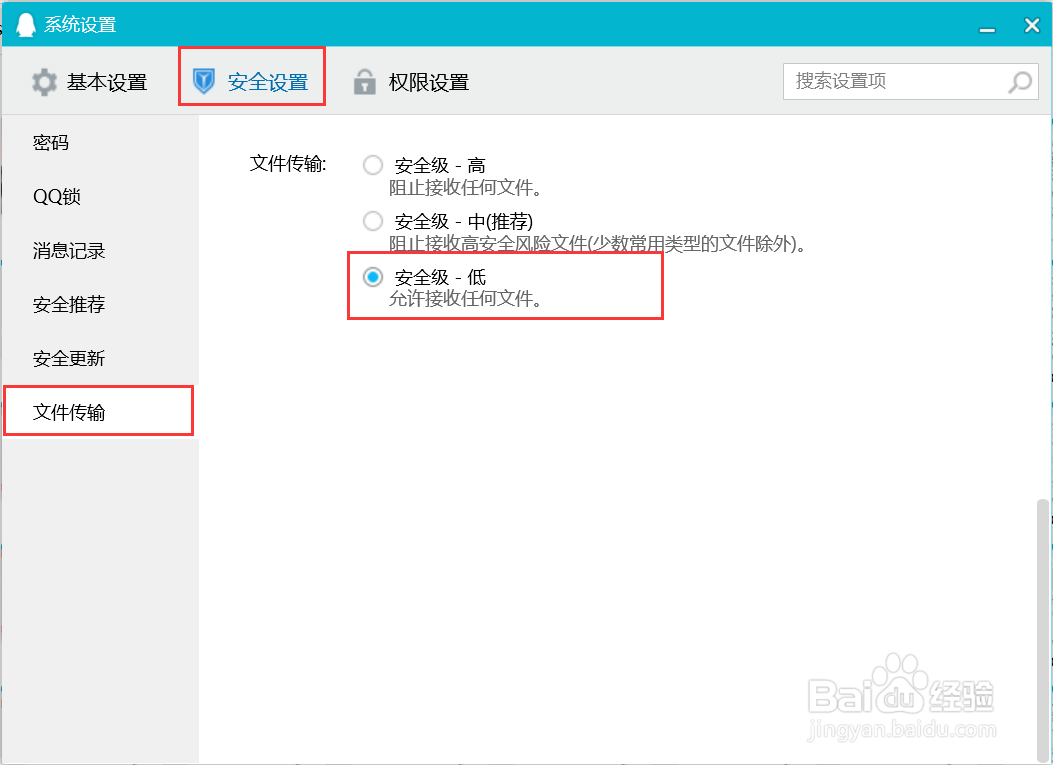Click the QQ penguin icon in title bar
Image resolution: width=1053 pixels, height=765 pixels.
[26, 25]
